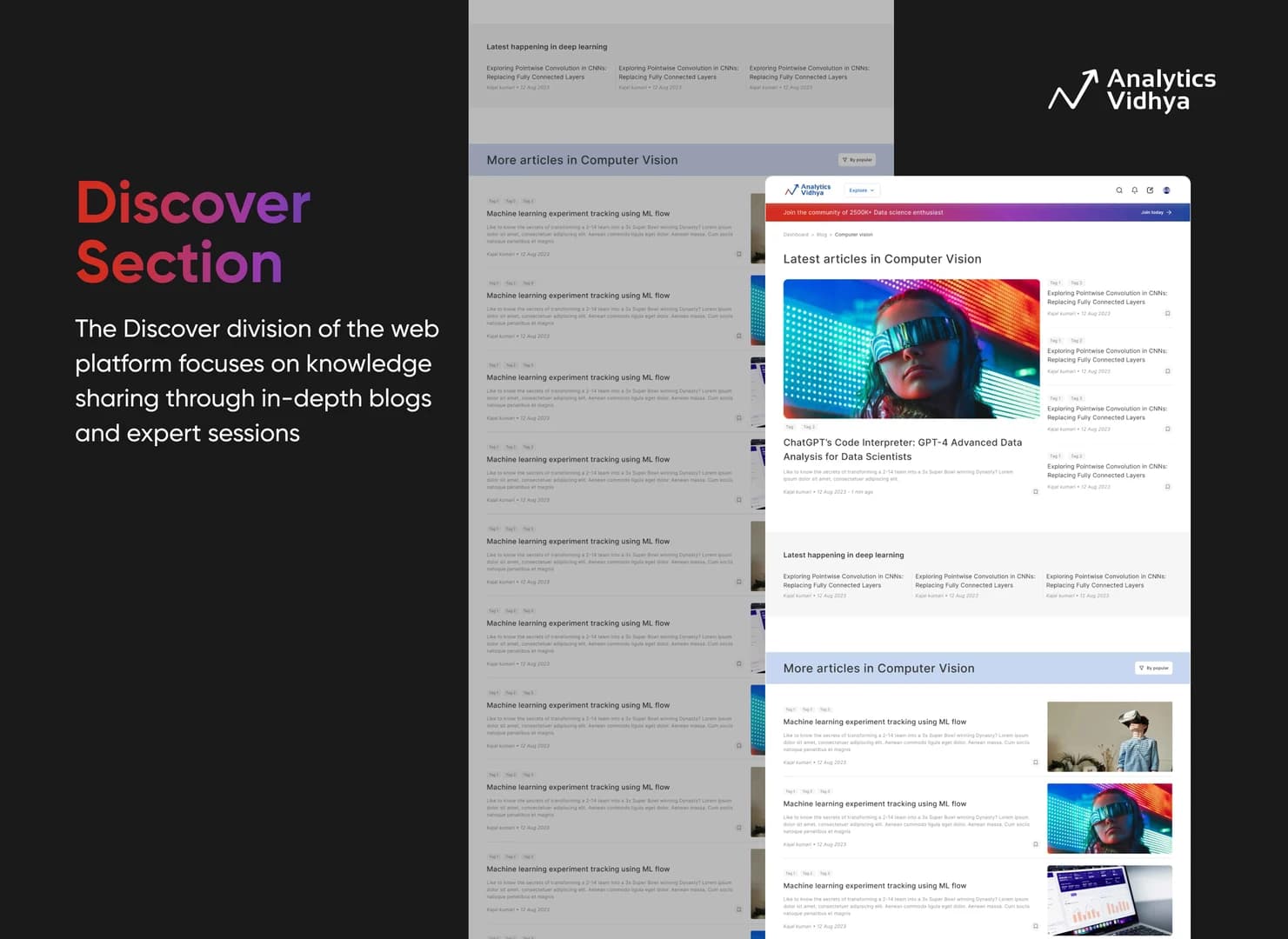1288x939 pixels.
Task: Bookmark topmost Machine learning article in background window
Action: [739, 255]
